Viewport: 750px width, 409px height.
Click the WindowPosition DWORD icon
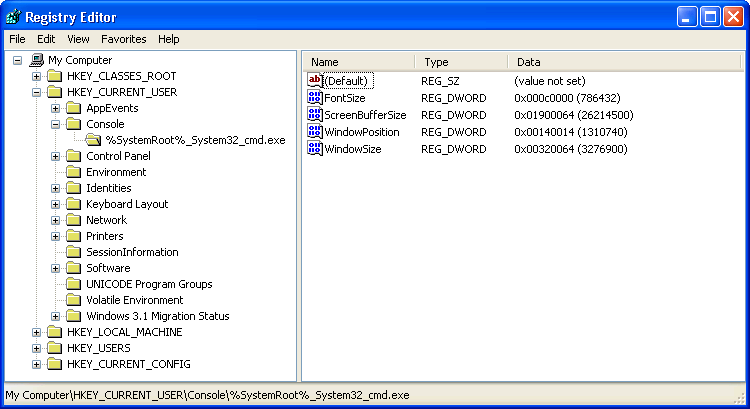(315, 132)
